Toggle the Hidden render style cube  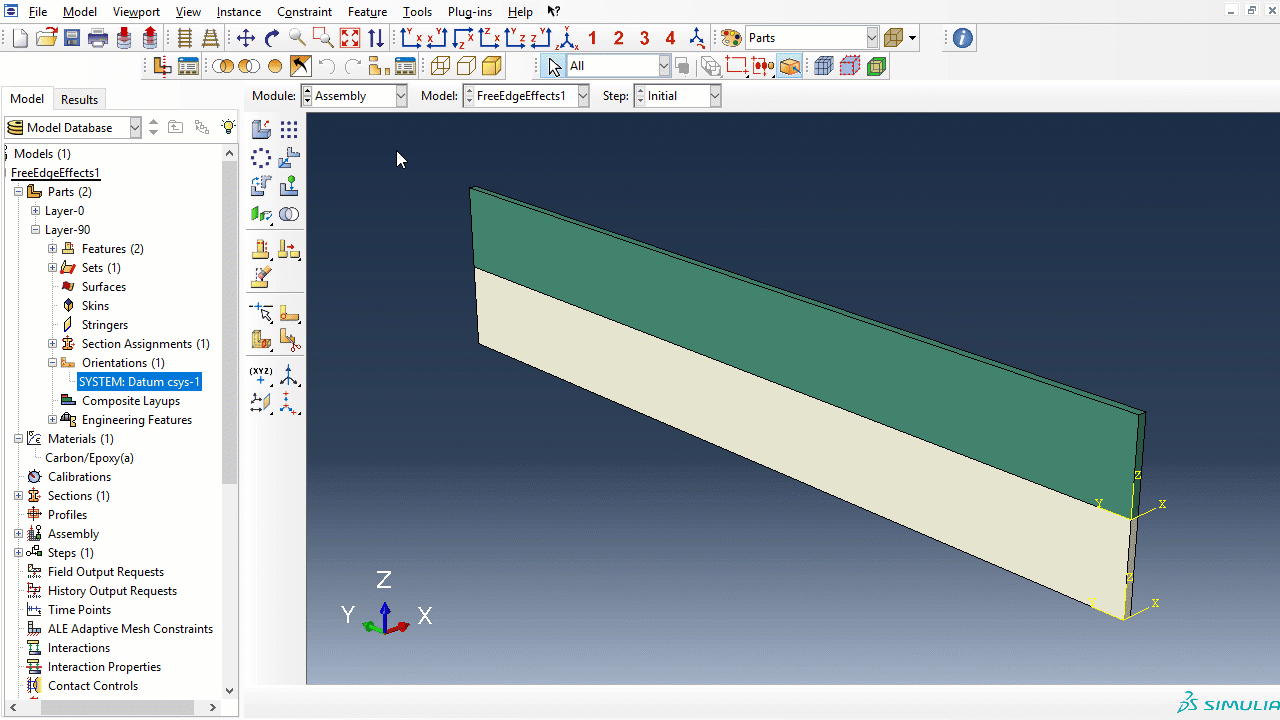coord(466,66)
